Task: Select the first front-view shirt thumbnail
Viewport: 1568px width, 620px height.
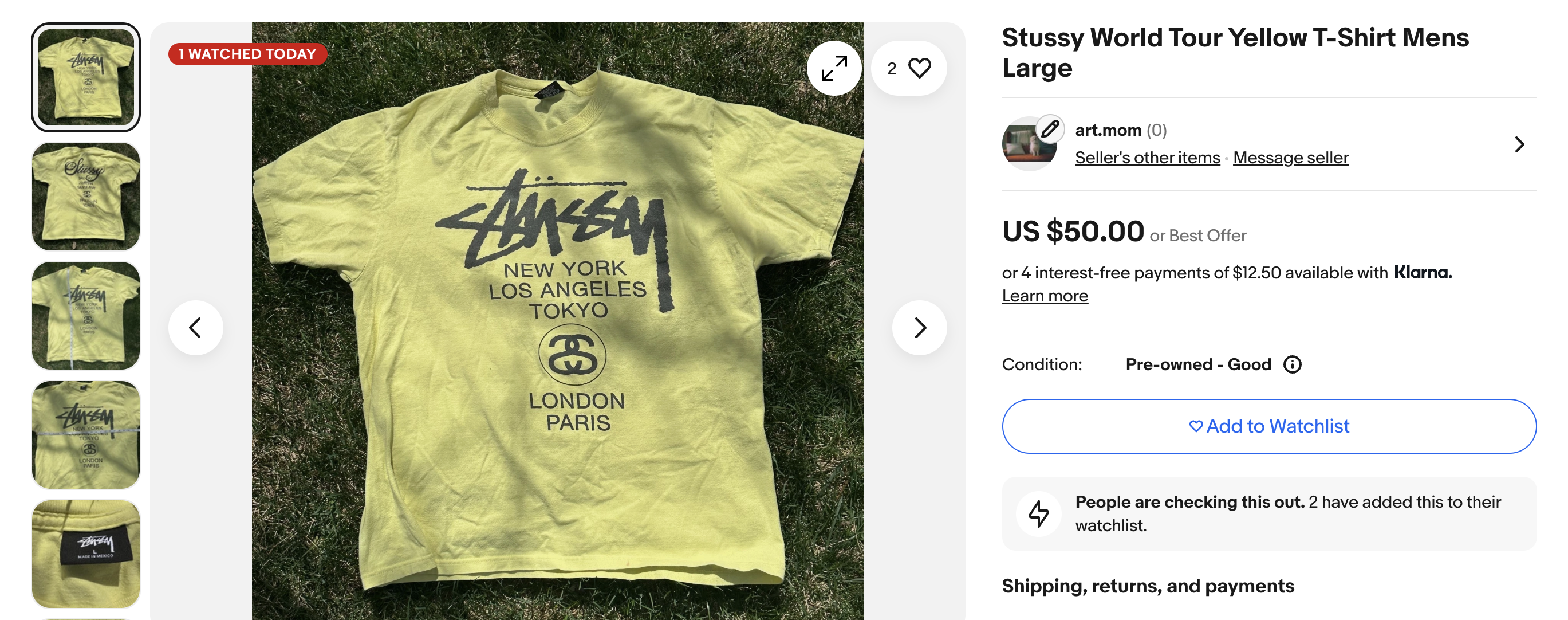Action: coord(86,77)
